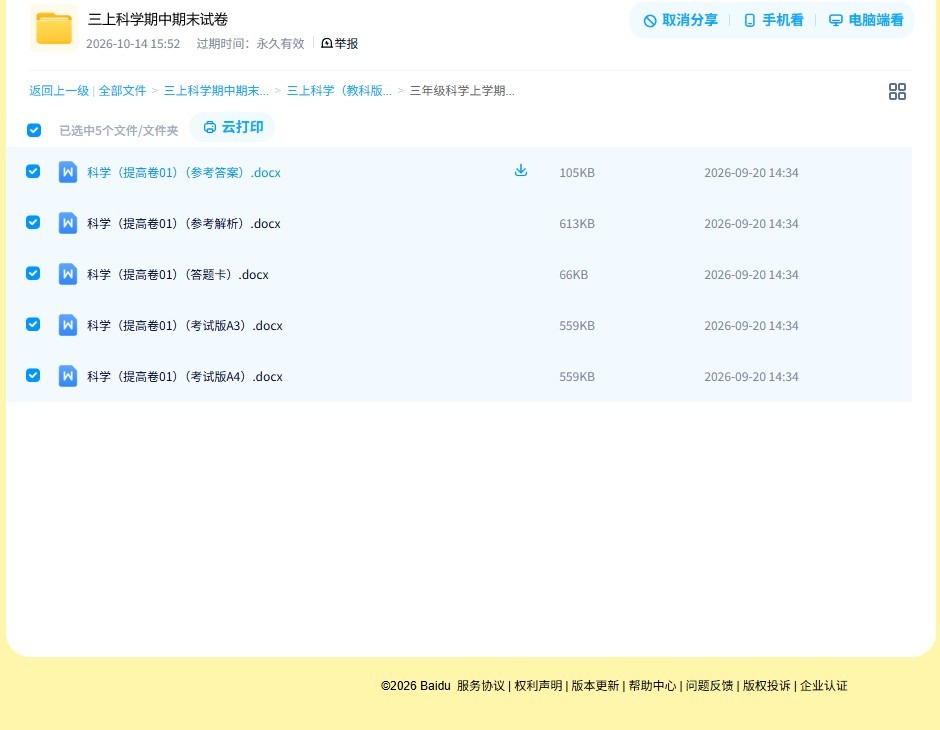Click the 版本更新 footer link
Screen dimensions: 940x730
595,686
